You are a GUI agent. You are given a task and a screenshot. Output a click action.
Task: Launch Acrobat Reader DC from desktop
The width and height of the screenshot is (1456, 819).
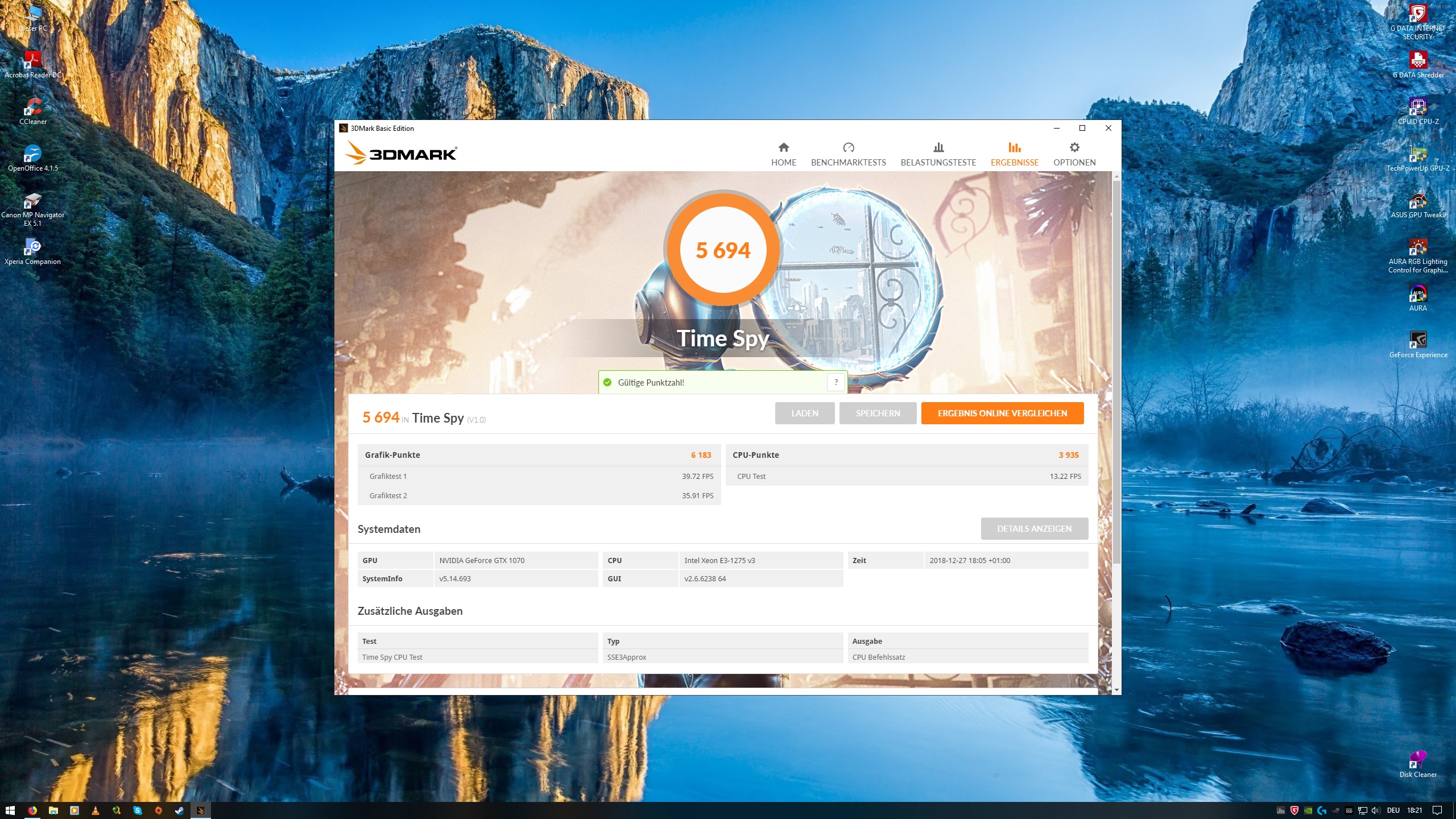coord(33,64)
